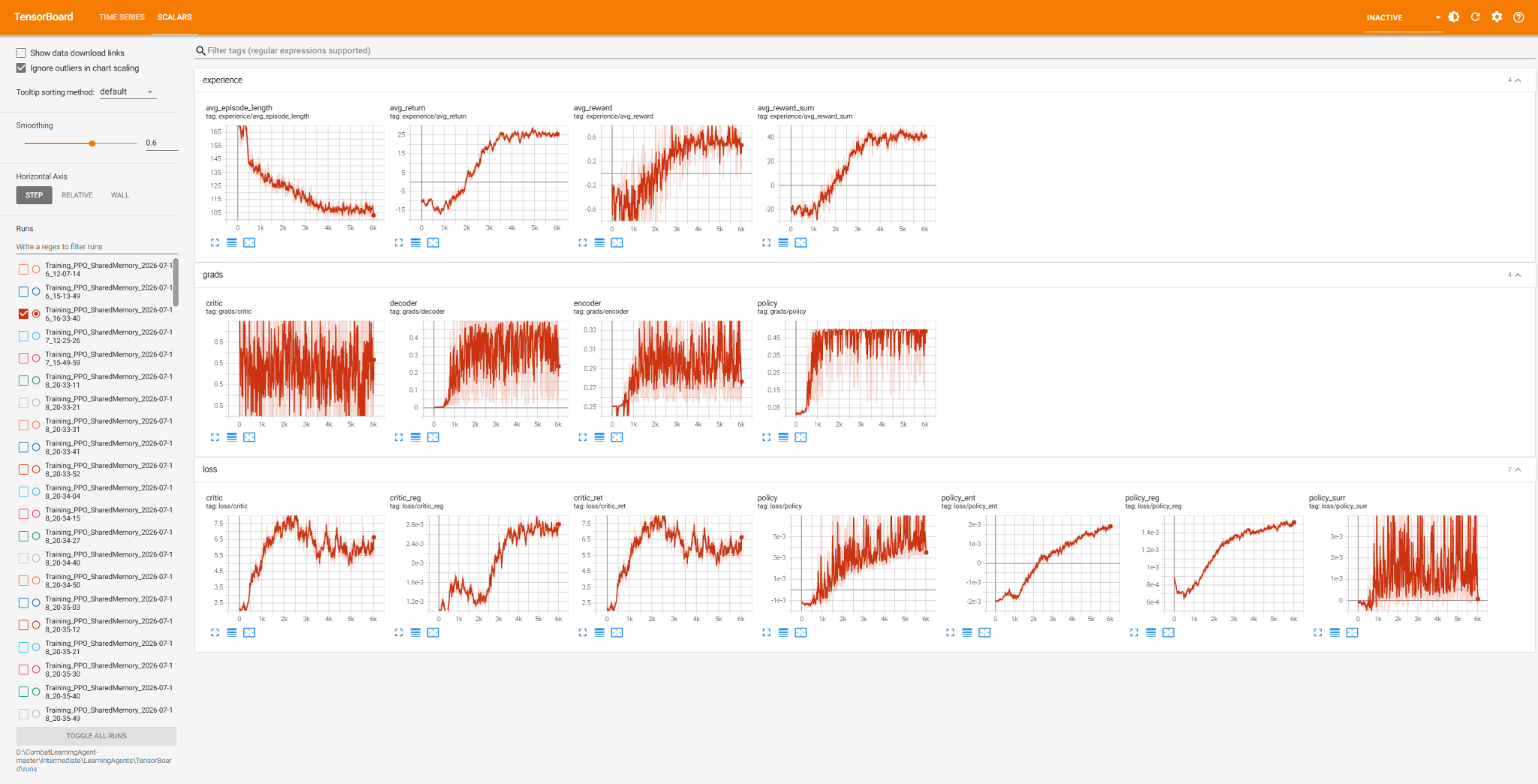Click the runs list scrollbar

point(176,282)
